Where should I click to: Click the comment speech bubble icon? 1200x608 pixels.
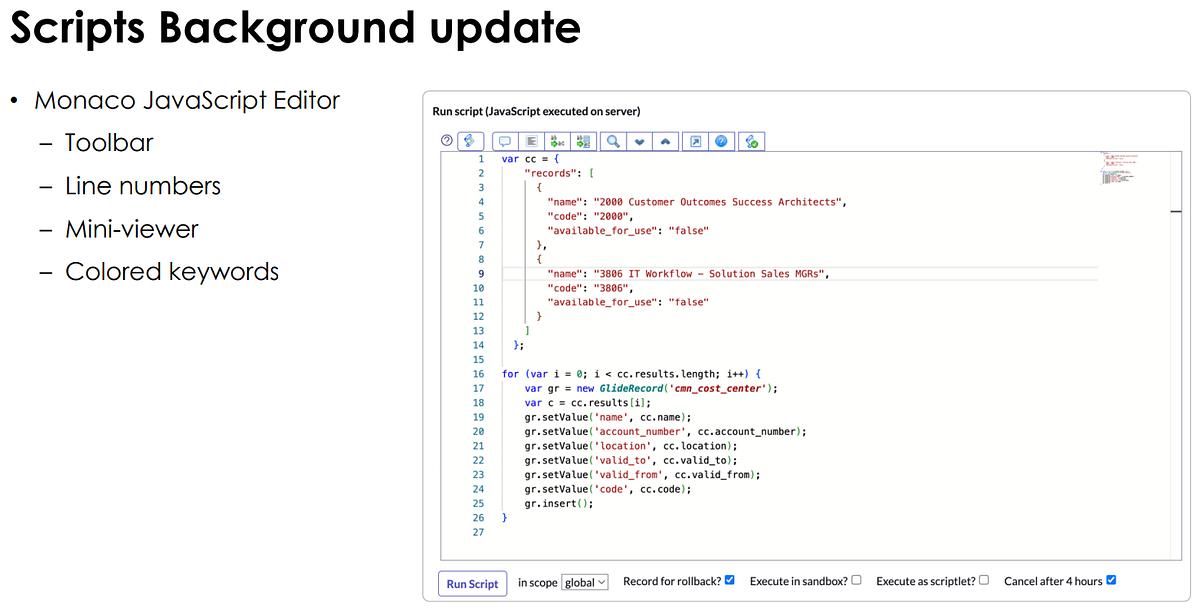505,141
